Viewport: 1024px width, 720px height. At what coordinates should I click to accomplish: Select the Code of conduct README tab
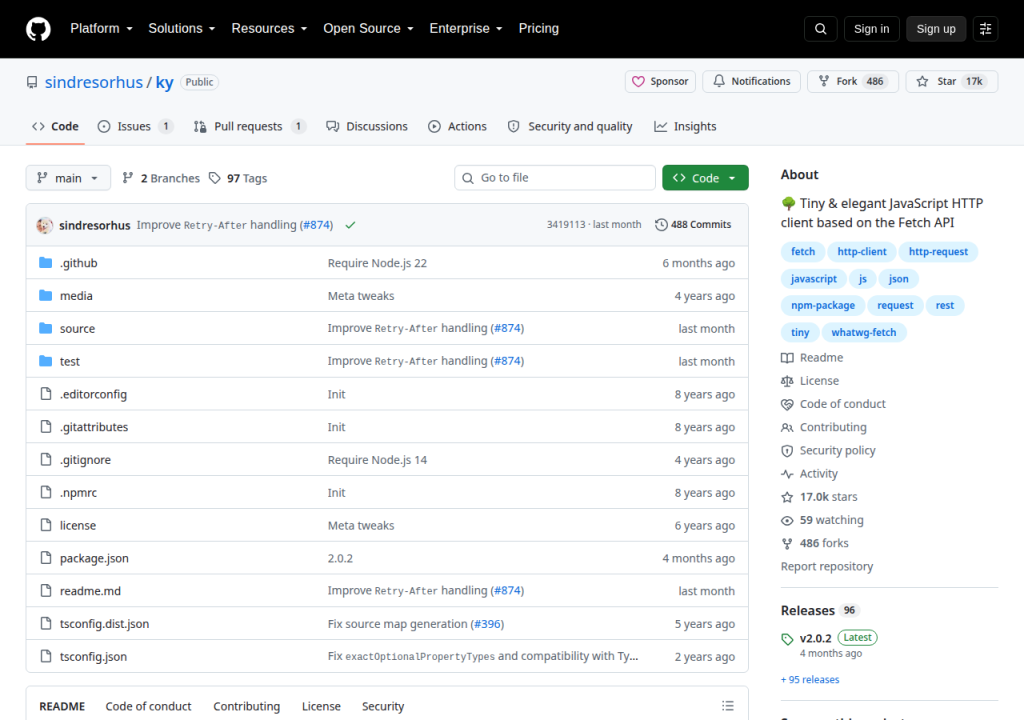click(x=148, y=706)
